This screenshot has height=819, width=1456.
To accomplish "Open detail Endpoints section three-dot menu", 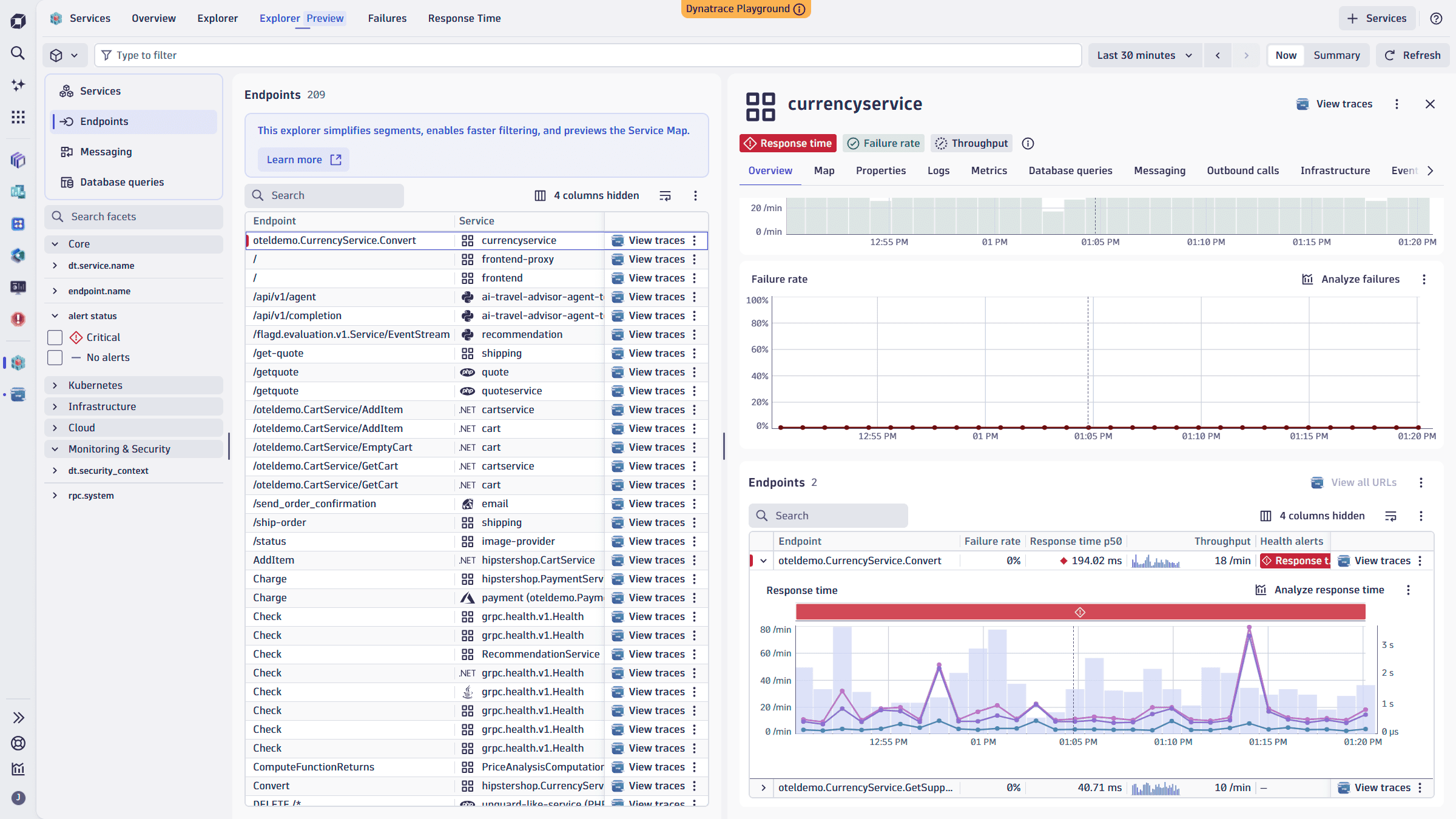I will pos(1421,483).
